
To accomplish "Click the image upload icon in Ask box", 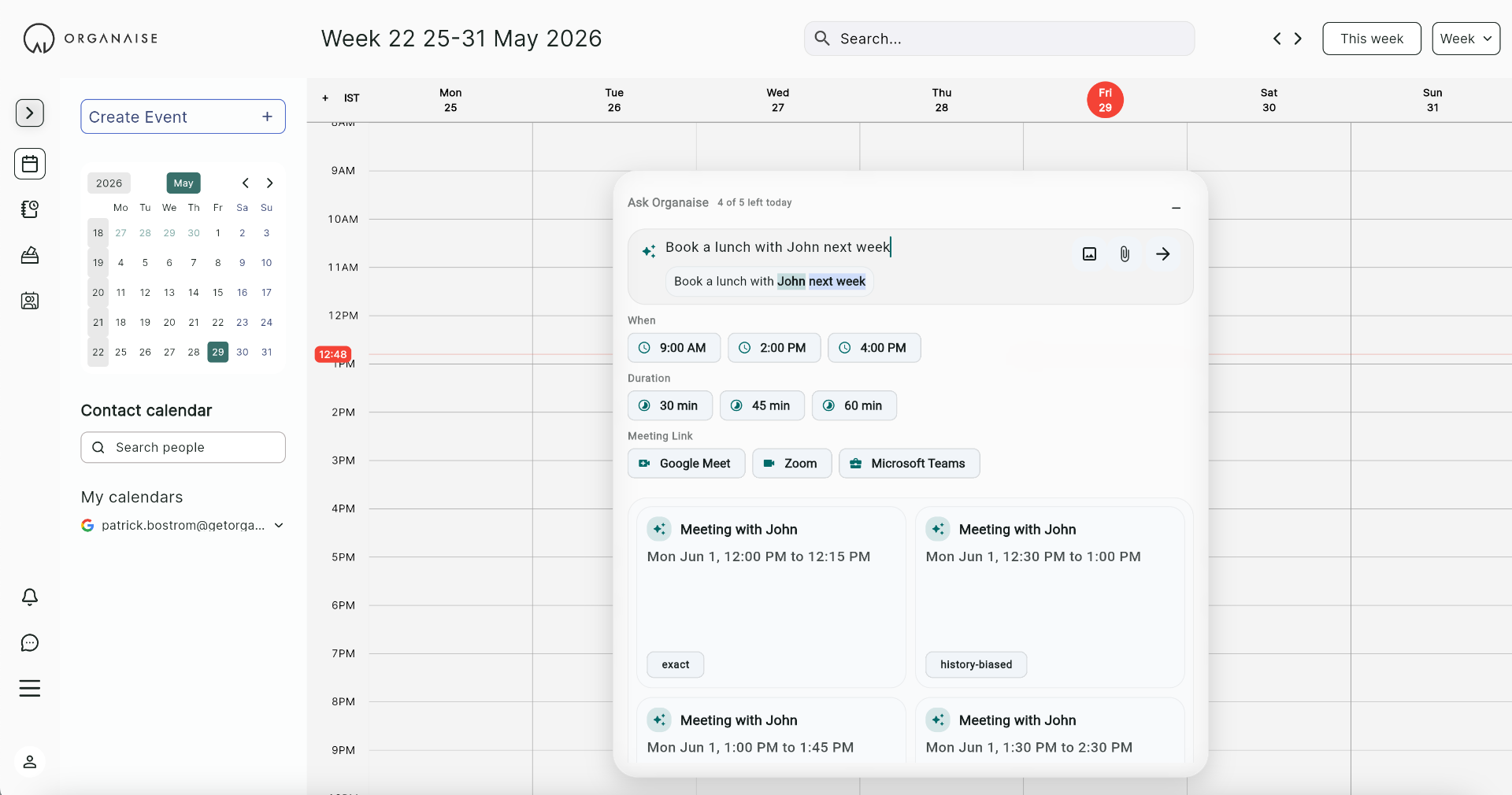I will 1089,253.
